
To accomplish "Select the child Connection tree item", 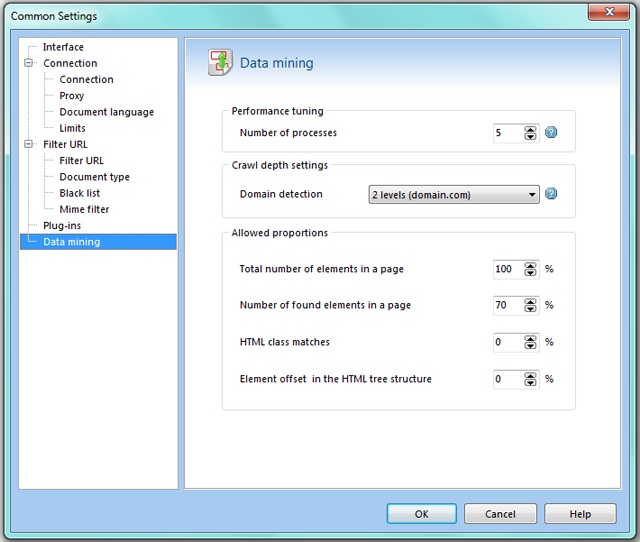I will (87, 80).
